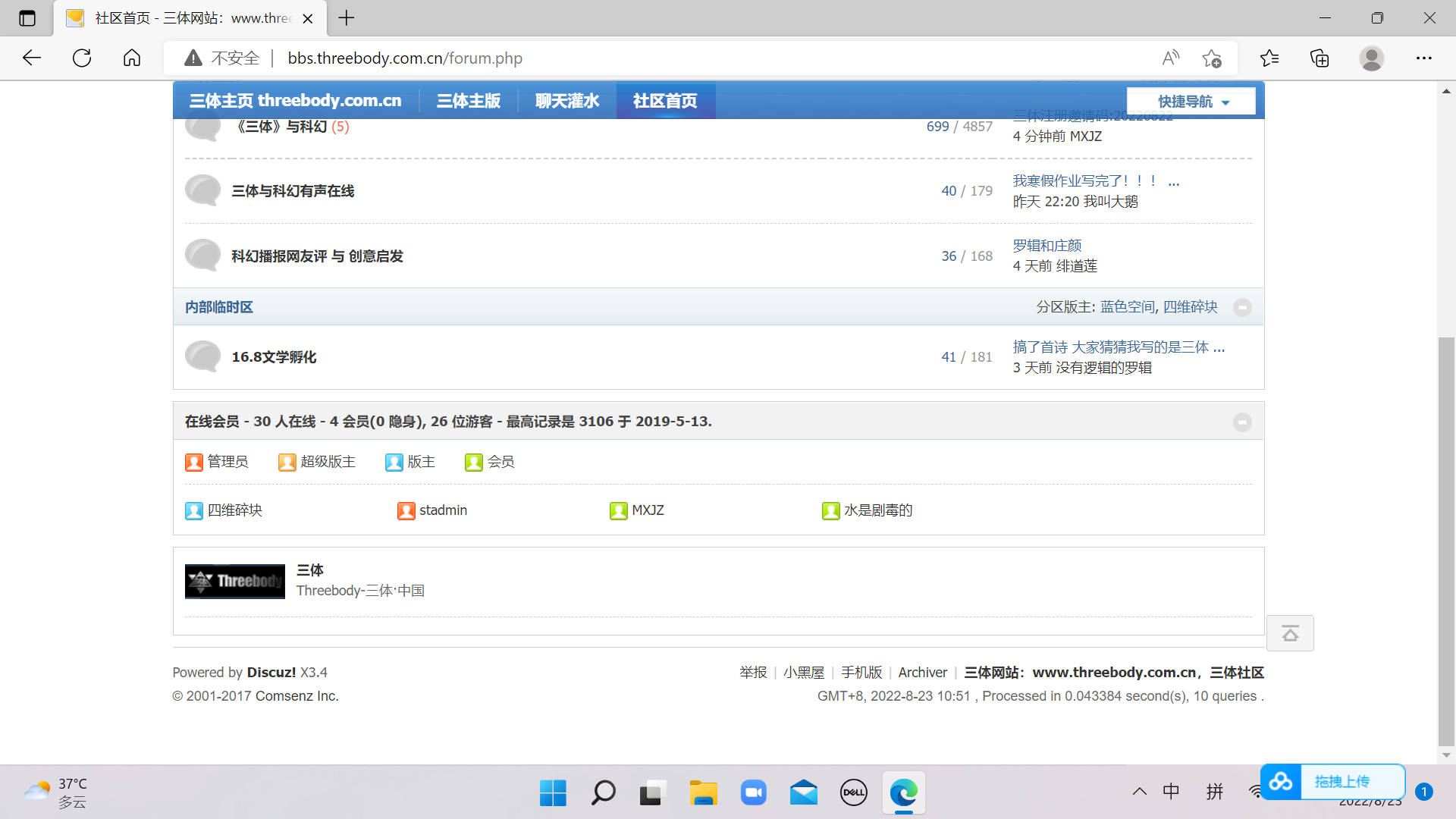Collapse the 在线会员 online members panel
This screenshot has height=819, width=1456.
pyautogui.click(x=1242, y=422)
